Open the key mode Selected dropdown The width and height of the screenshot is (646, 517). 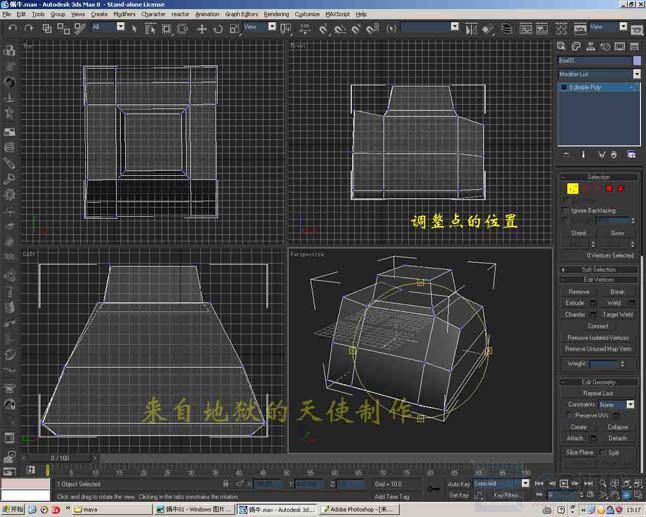point(501,483)
